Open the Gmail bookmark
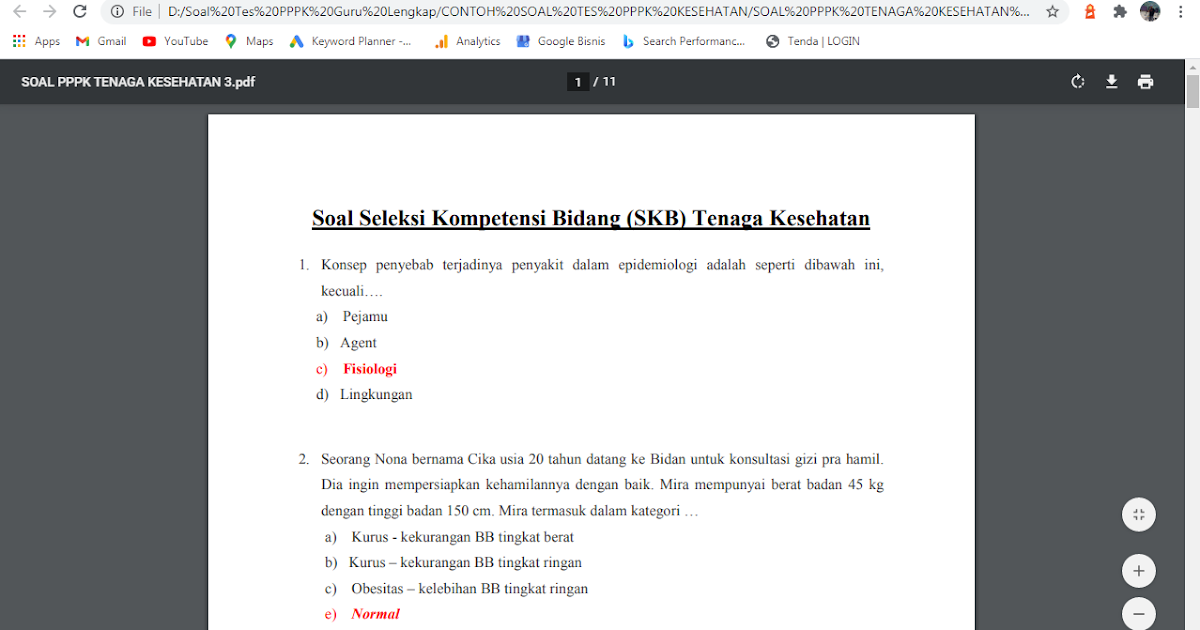This screenshot has height=630, width=1200. 101,41
